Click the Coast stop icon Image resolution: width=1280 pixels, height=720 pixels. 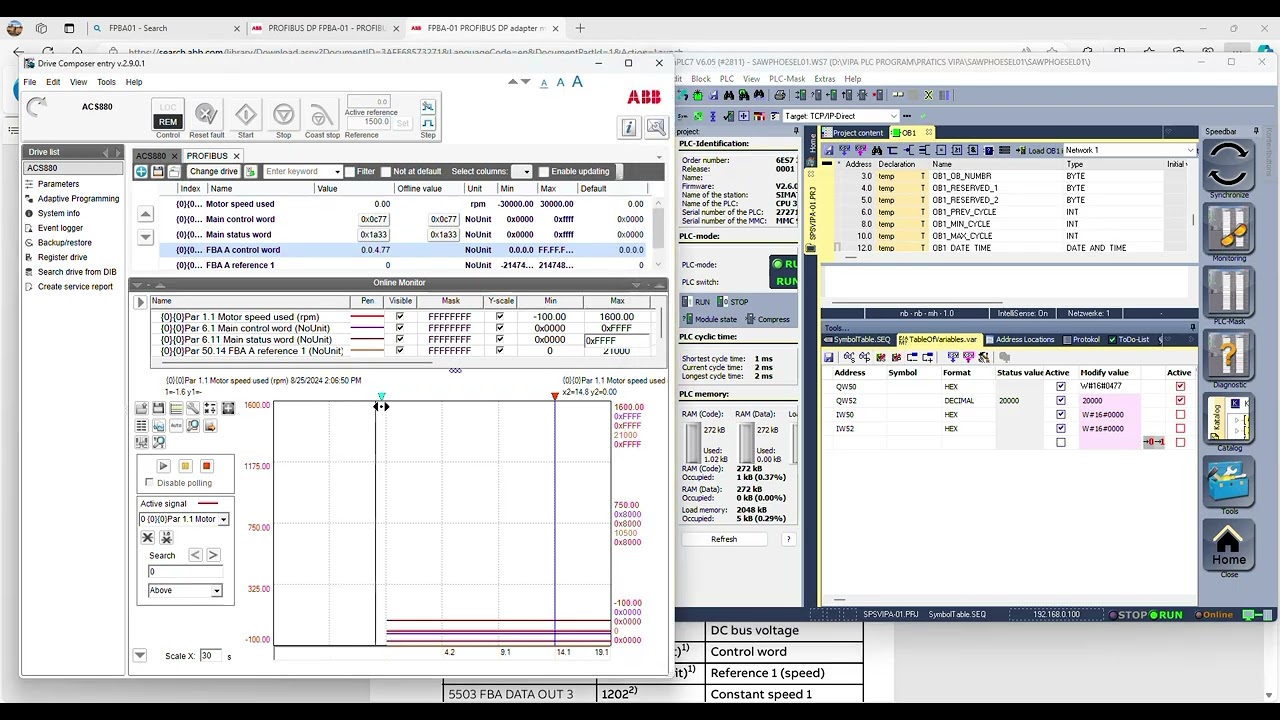click(x=322, y=114)
